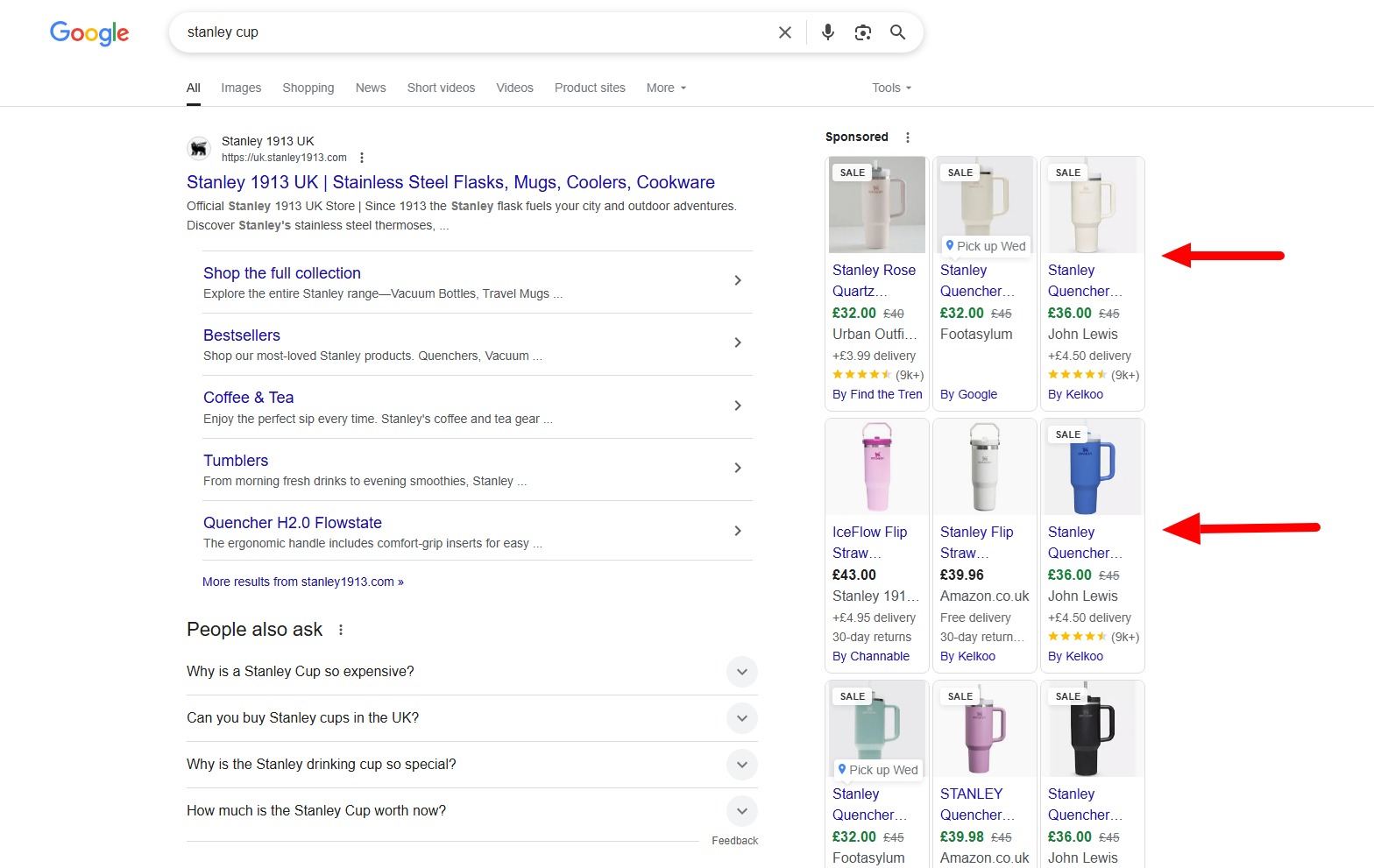Click By Kelkoo under Amazon.co.uk Flip Straw
Image resolution: width=1374 pixels, height=868 pixels.
(x=967, y=657)
